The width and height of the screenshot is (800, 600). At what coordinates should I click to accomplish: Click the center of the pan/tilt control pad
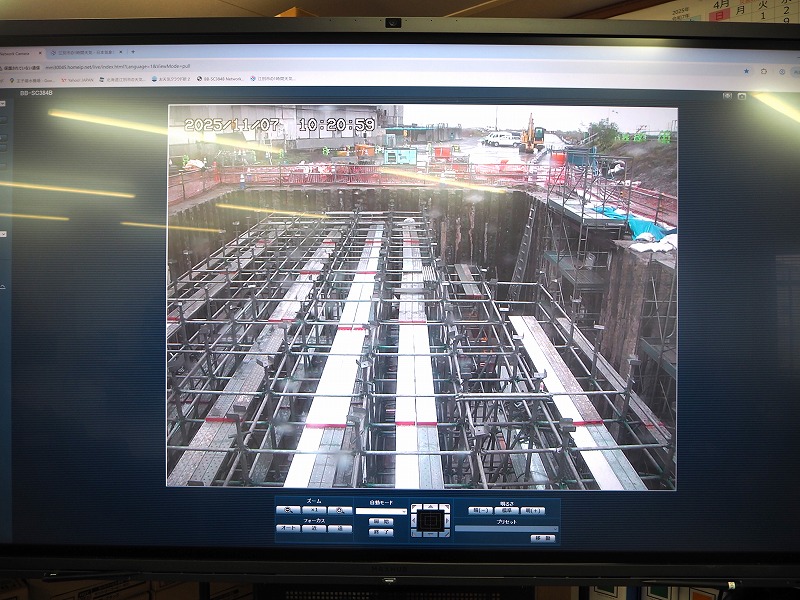430,520
